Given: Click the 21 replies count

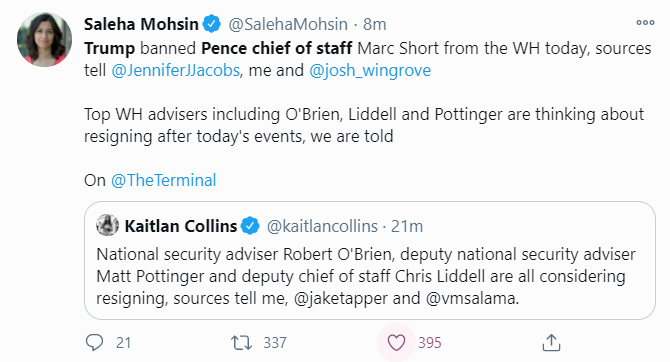Looking at the screenshot, I should click(x=123, y=342).
